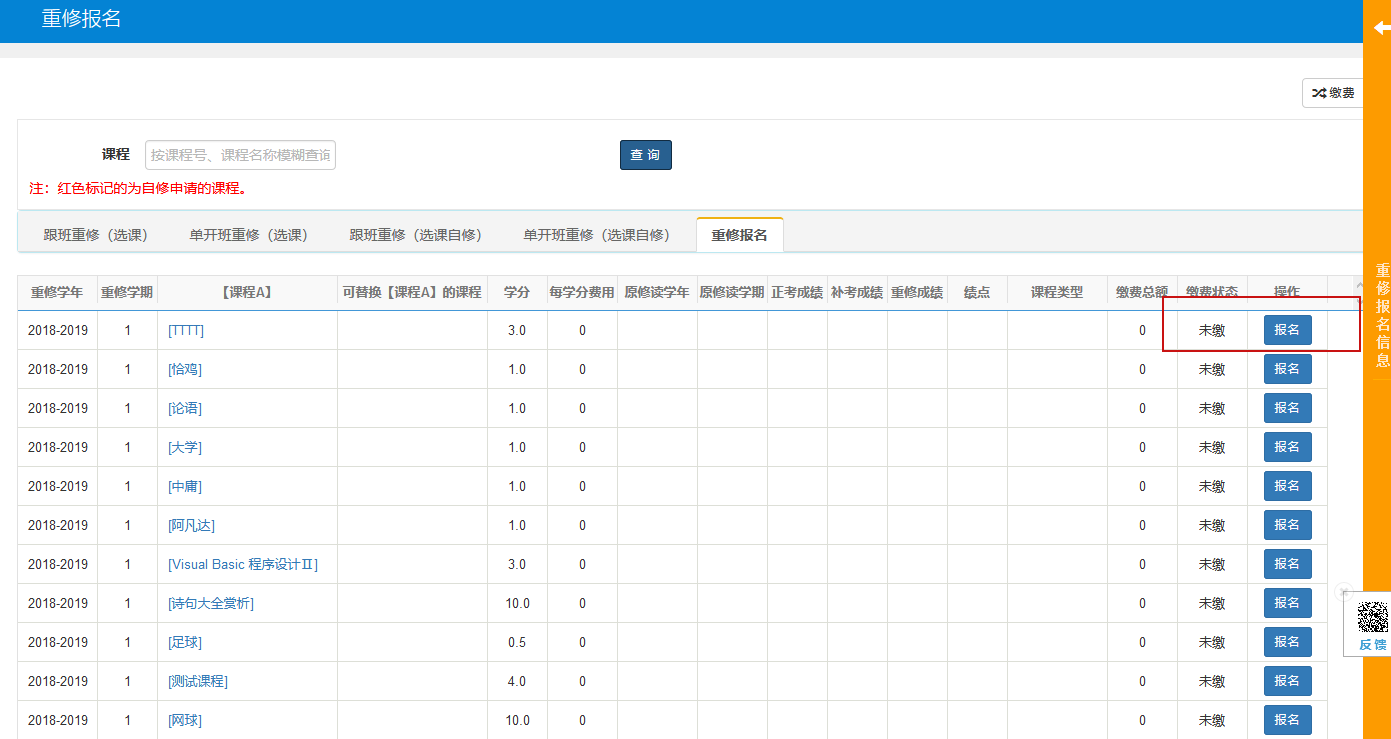Click the left arrow on the orange sidebar
Viewport: 1391px width, 739px height.
[1381, 29]
